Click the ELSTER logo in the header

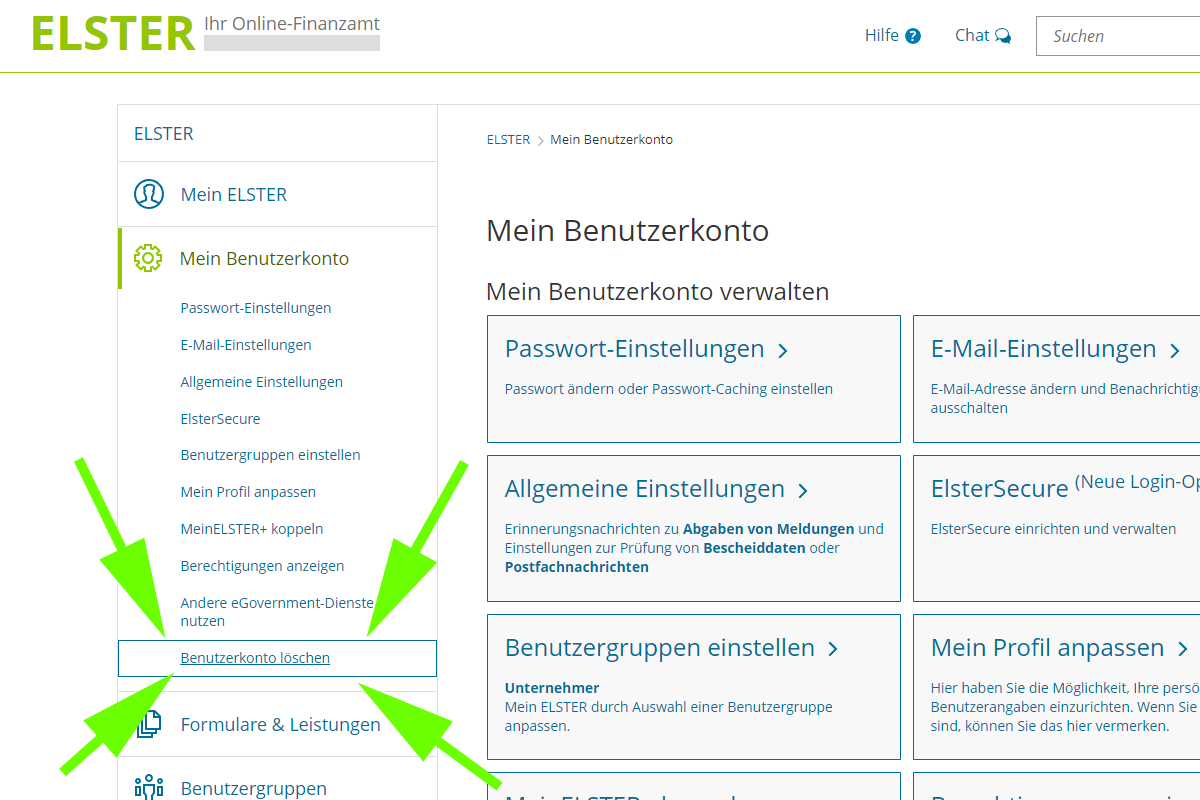[113, 33]
